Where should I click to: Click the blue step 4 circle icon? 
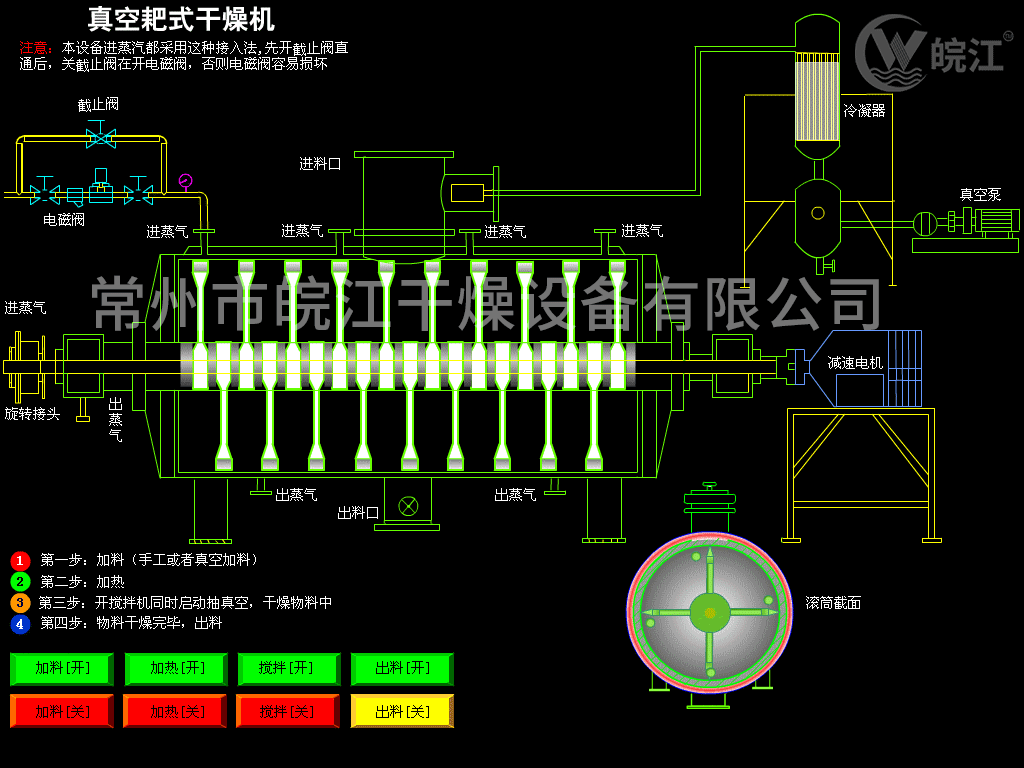[x=20, y=624]
